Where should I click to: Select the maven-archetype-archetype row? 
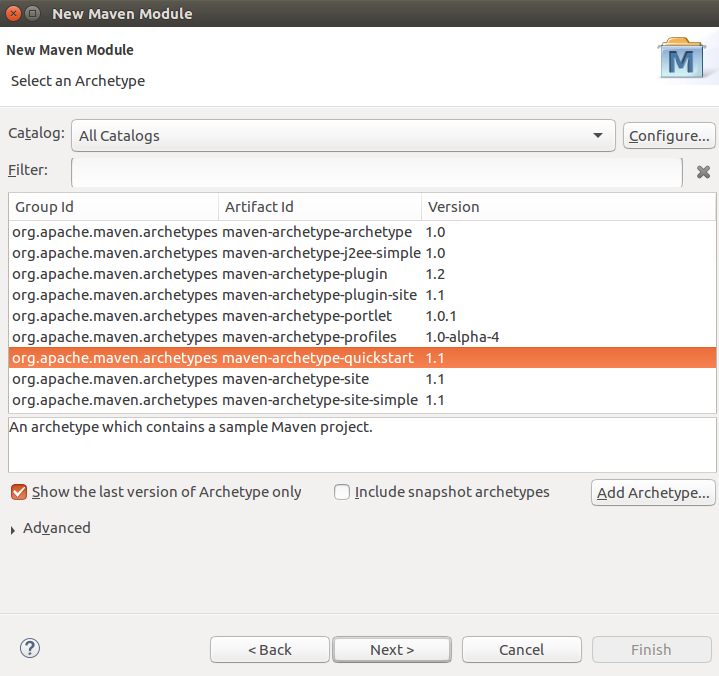pyautogui.click(x=362, y=232)
